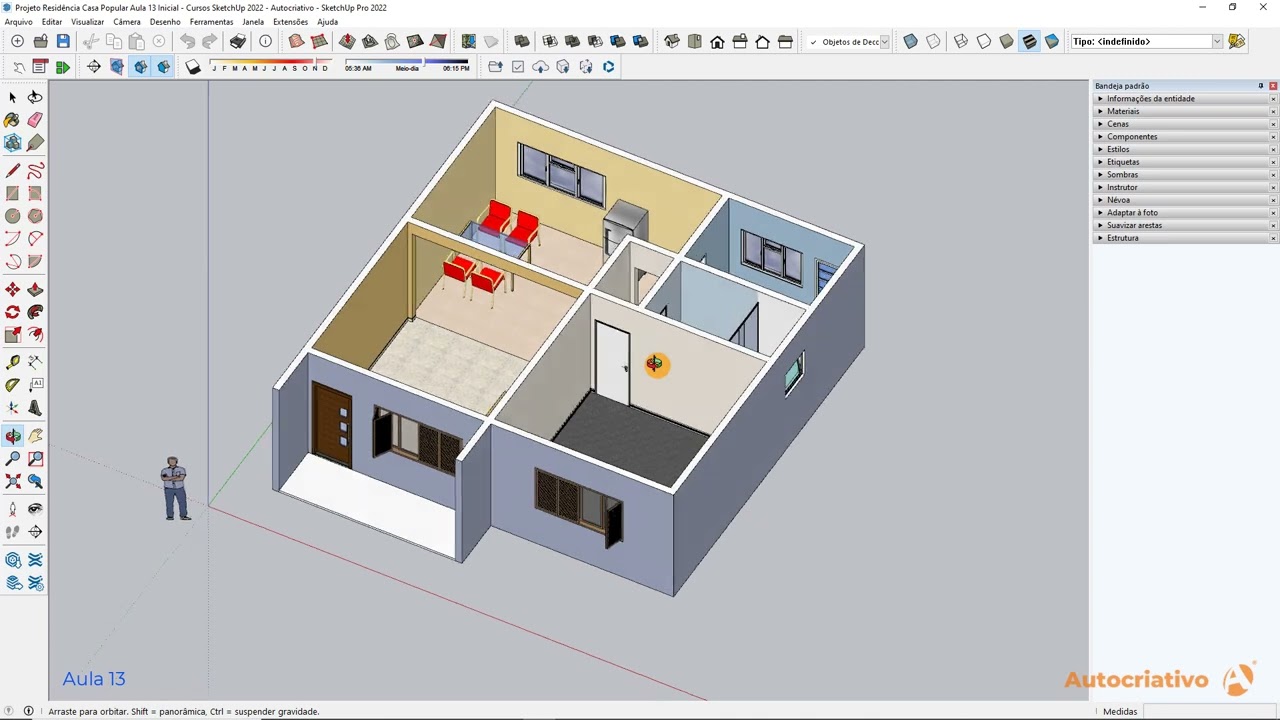Screen dimensions: 1280x720
Task: Open the Editar menu
Action: [x=51, y=22]
